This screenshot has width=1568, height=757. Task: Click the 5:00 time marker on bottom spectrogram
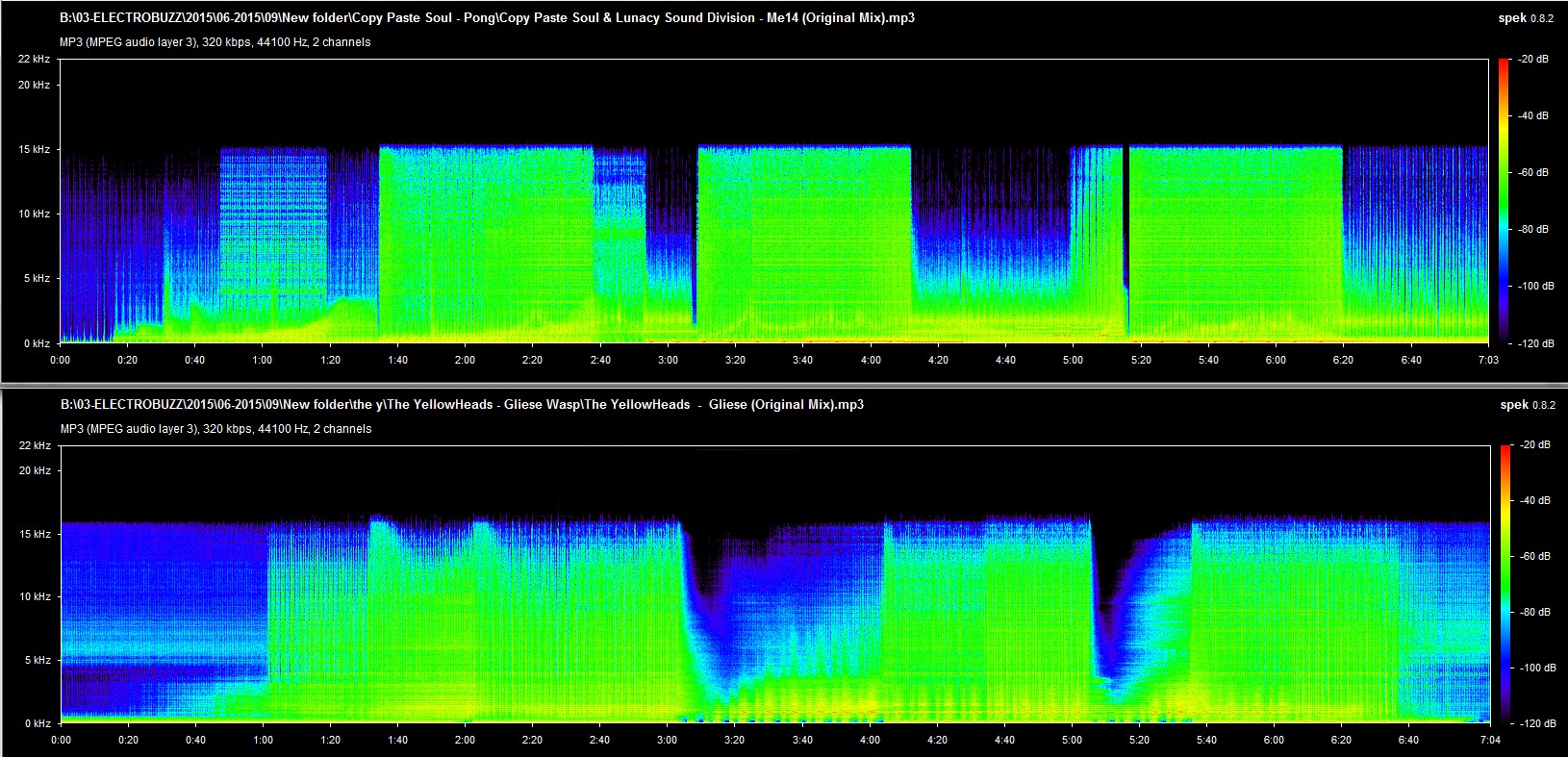1073,741
